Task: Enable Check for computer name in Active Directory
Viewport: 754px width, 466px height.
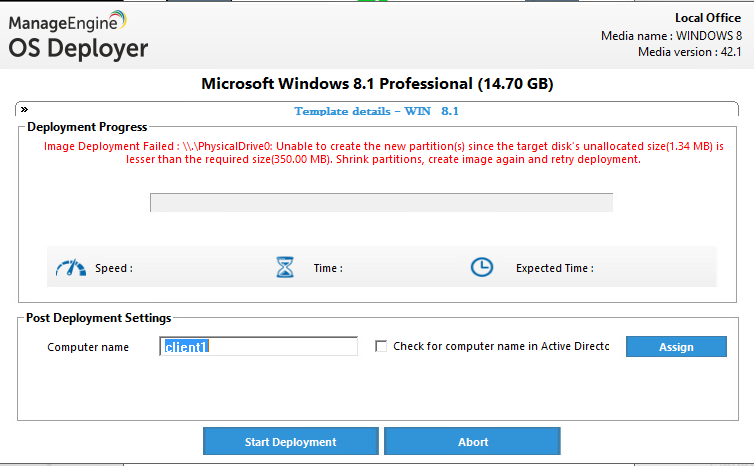Action: [381, 346]
